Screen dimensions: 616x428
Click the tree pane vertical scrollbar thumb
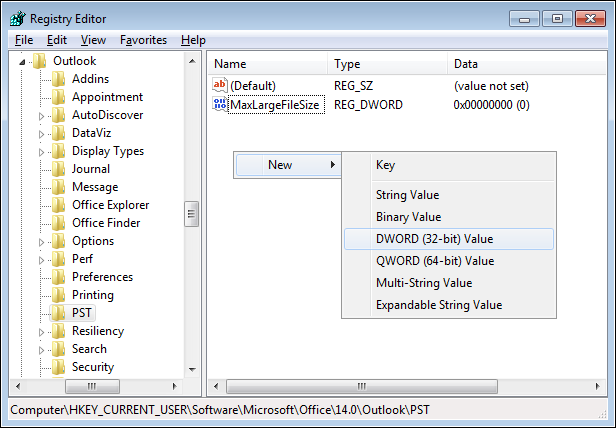pos(191,214)
